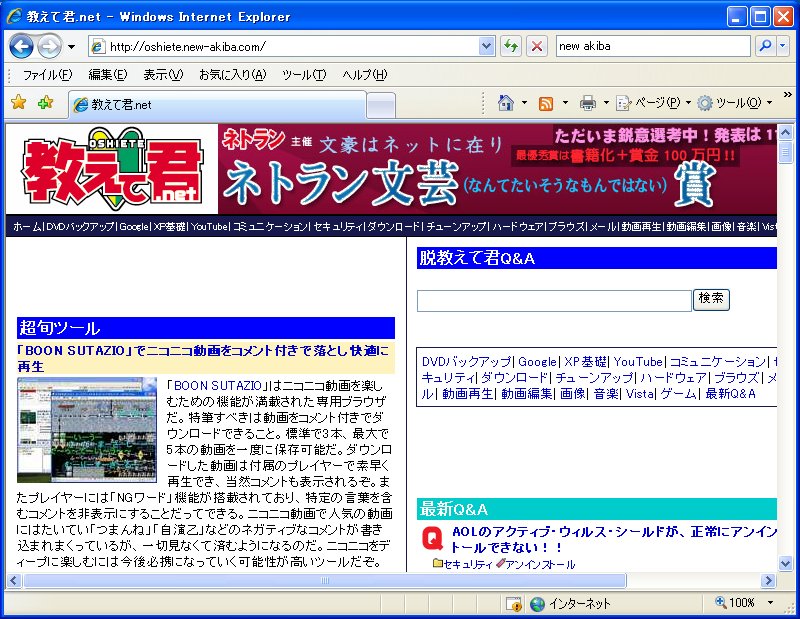Open recent pages dropdown beside Forward button
Image resolution: width=800 pixels, height=619 pixels.
pyautogui.click(x=71, y=47)
